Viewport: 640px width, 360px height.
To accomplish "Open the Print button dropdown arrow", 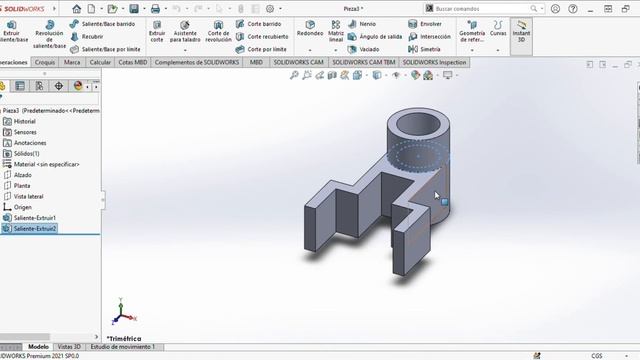I will (x=165, y=9).
